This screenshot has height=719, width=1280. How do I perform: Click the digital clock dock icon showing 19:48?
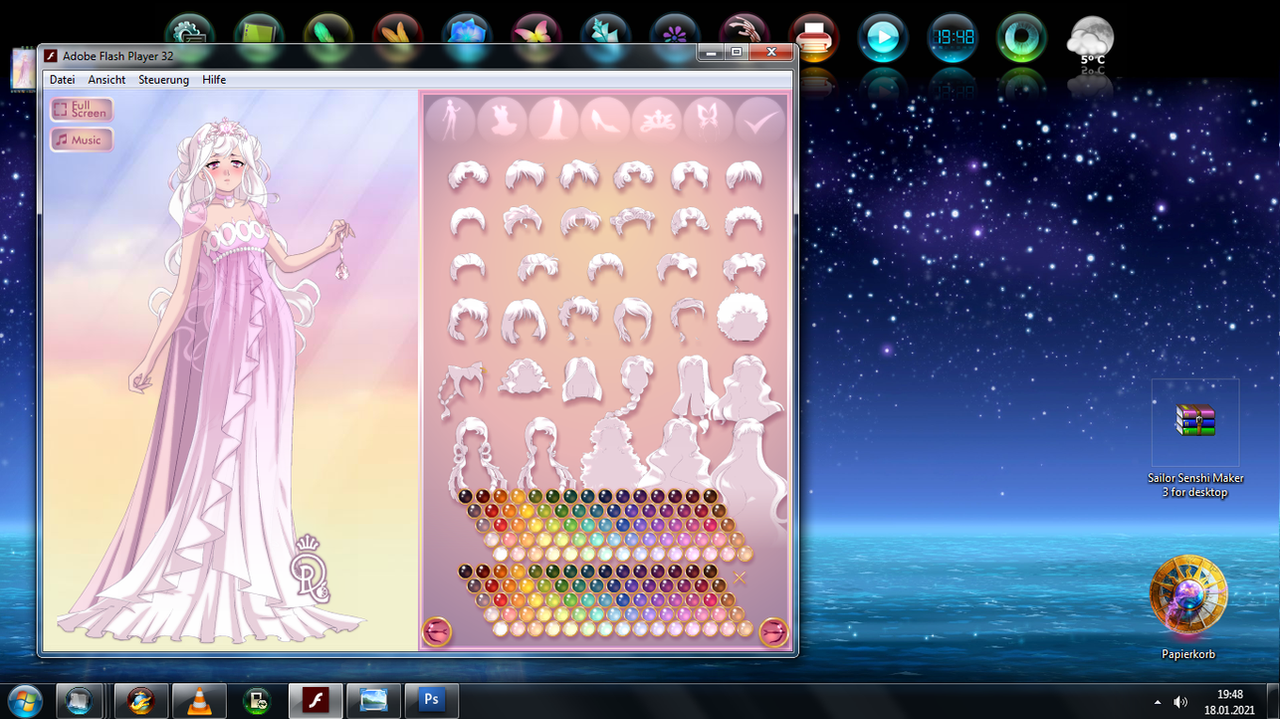[x=952, y=38]
